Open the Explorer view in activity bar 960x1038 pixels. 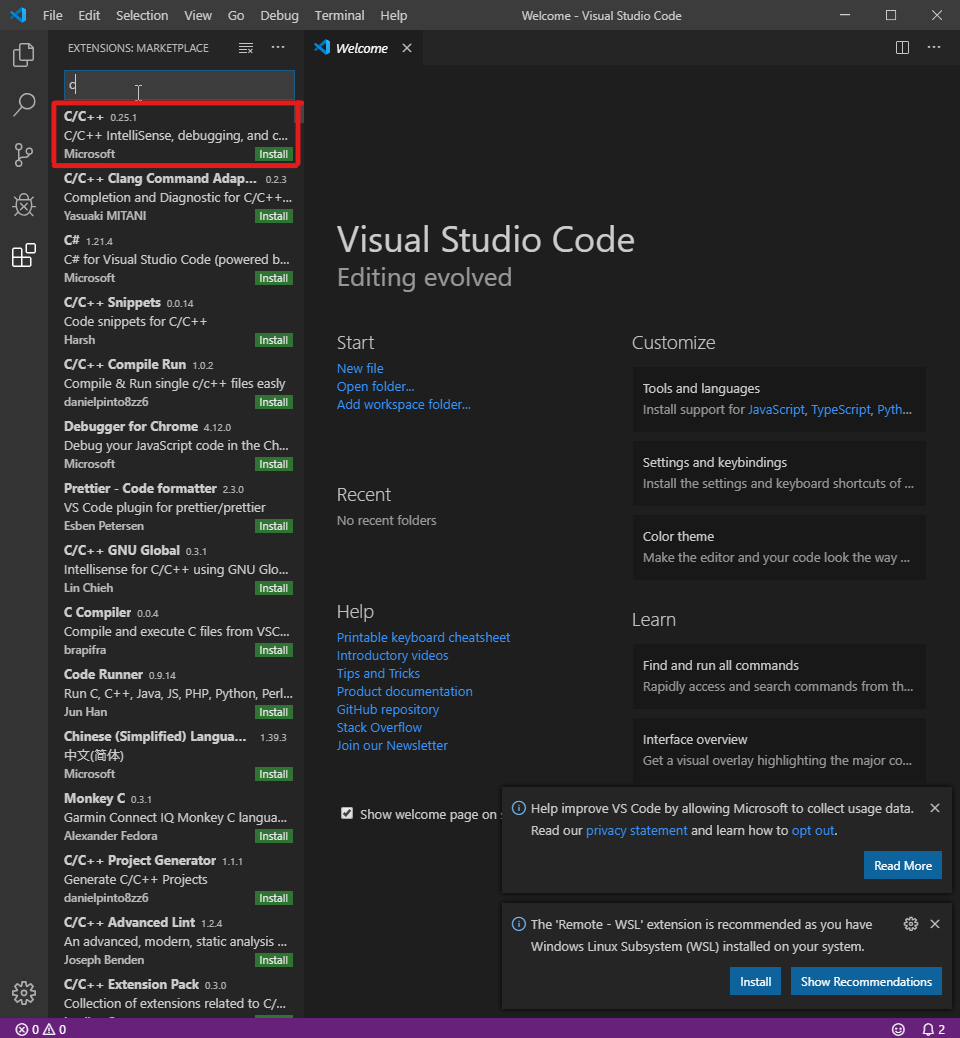(24, 54)
